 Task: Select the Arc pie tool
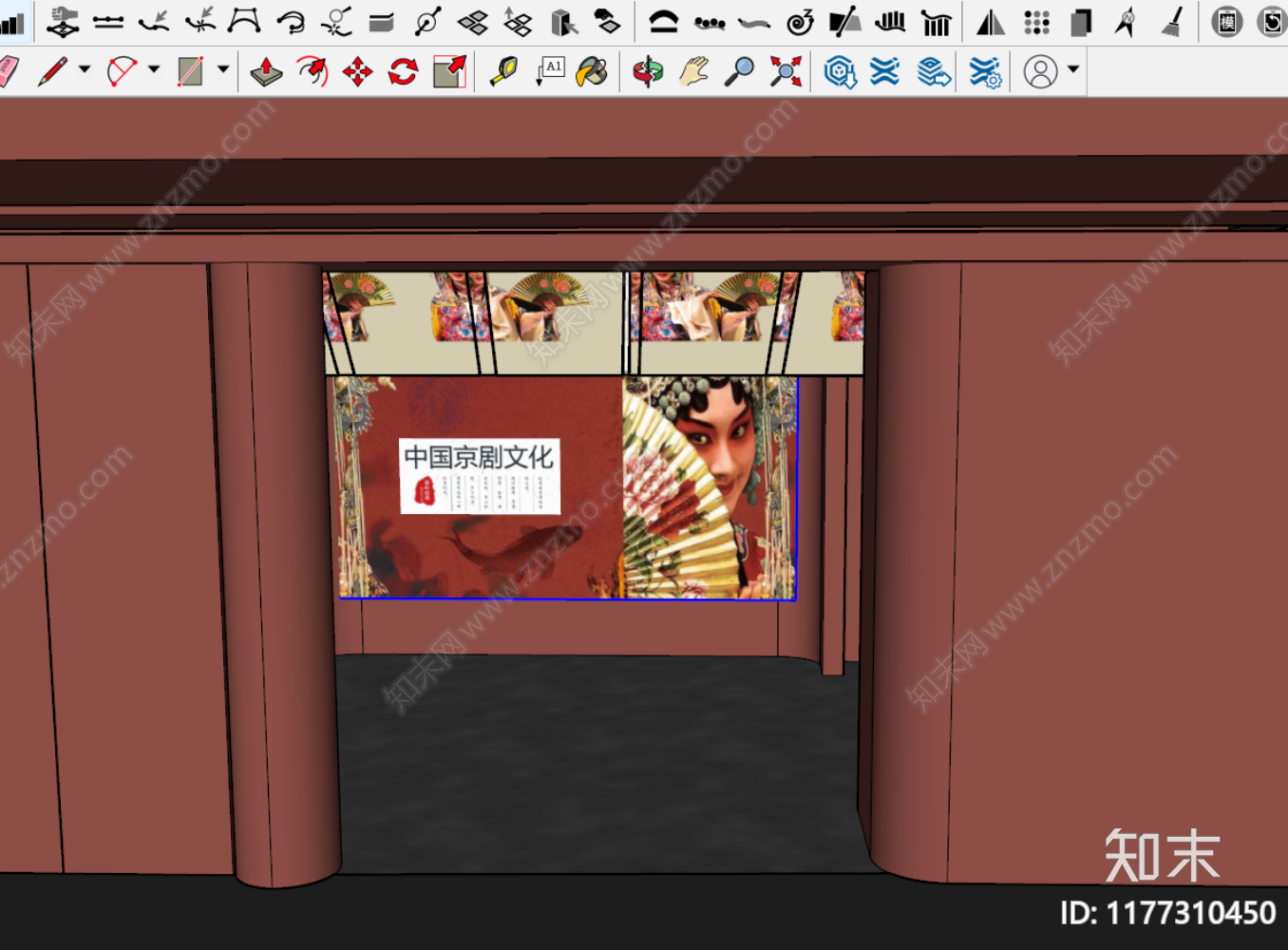(122, 71)
